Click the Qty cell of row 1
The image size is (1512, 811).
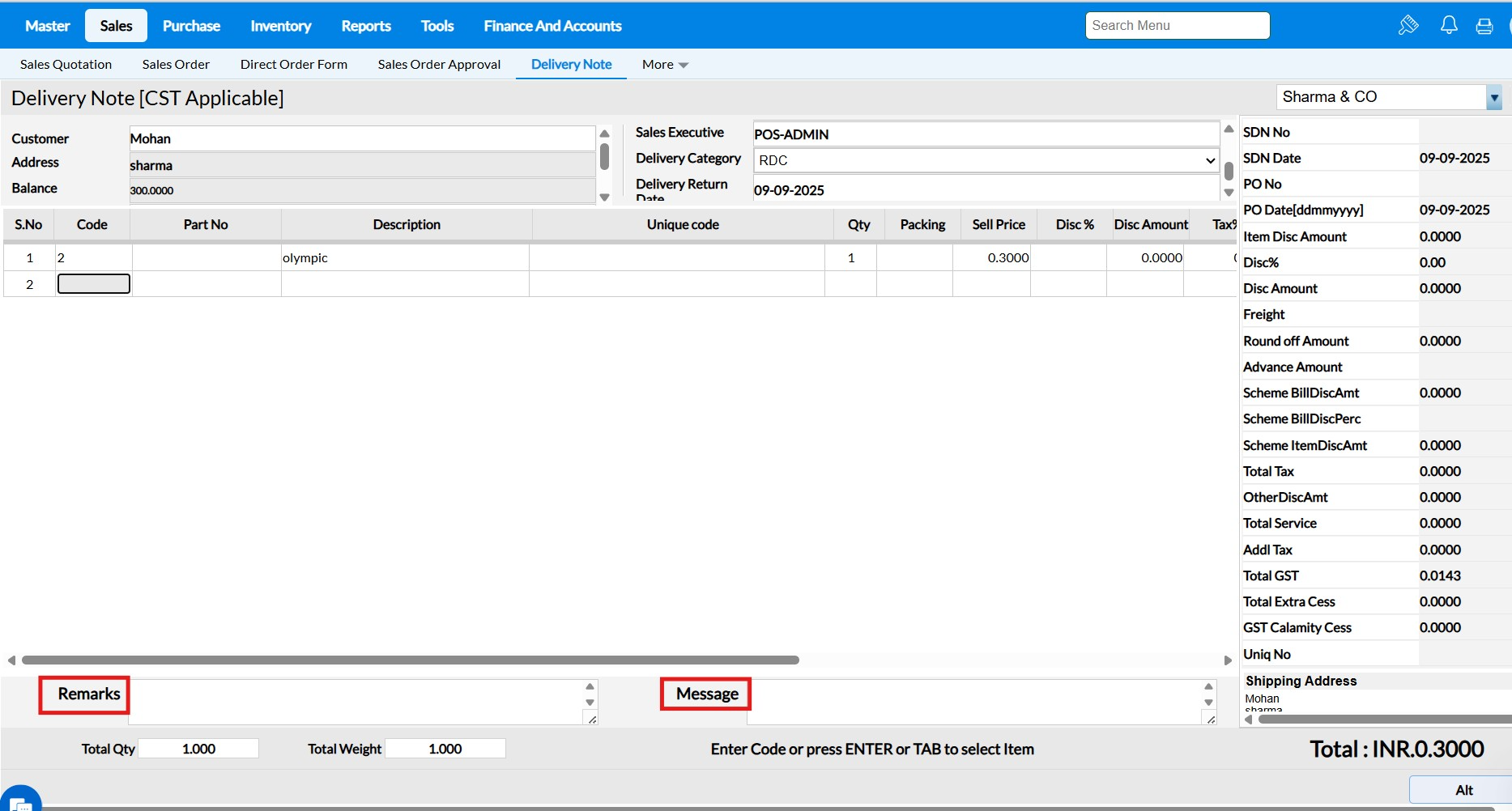[x=851, y=258]
